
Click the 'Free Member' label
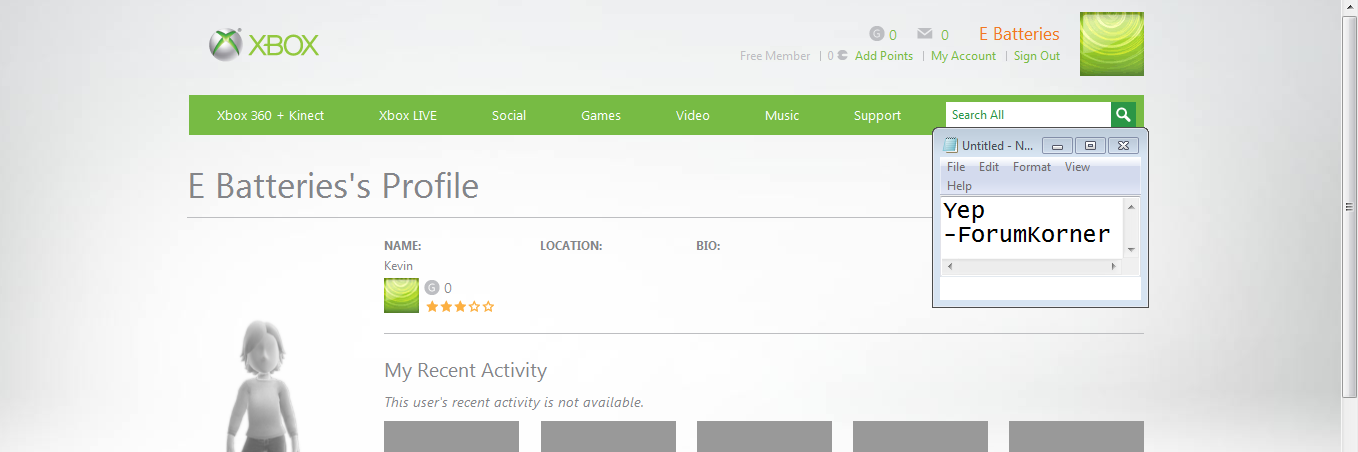(775, 56)
